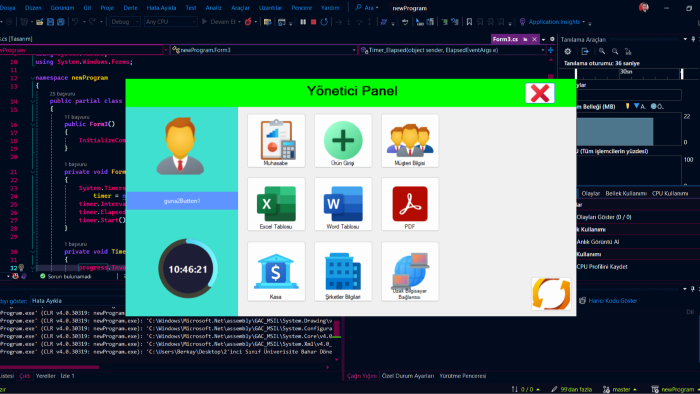Open the Özel Durum Ayarları bottom tab
The image size is (700, 394).
(408, 376)
